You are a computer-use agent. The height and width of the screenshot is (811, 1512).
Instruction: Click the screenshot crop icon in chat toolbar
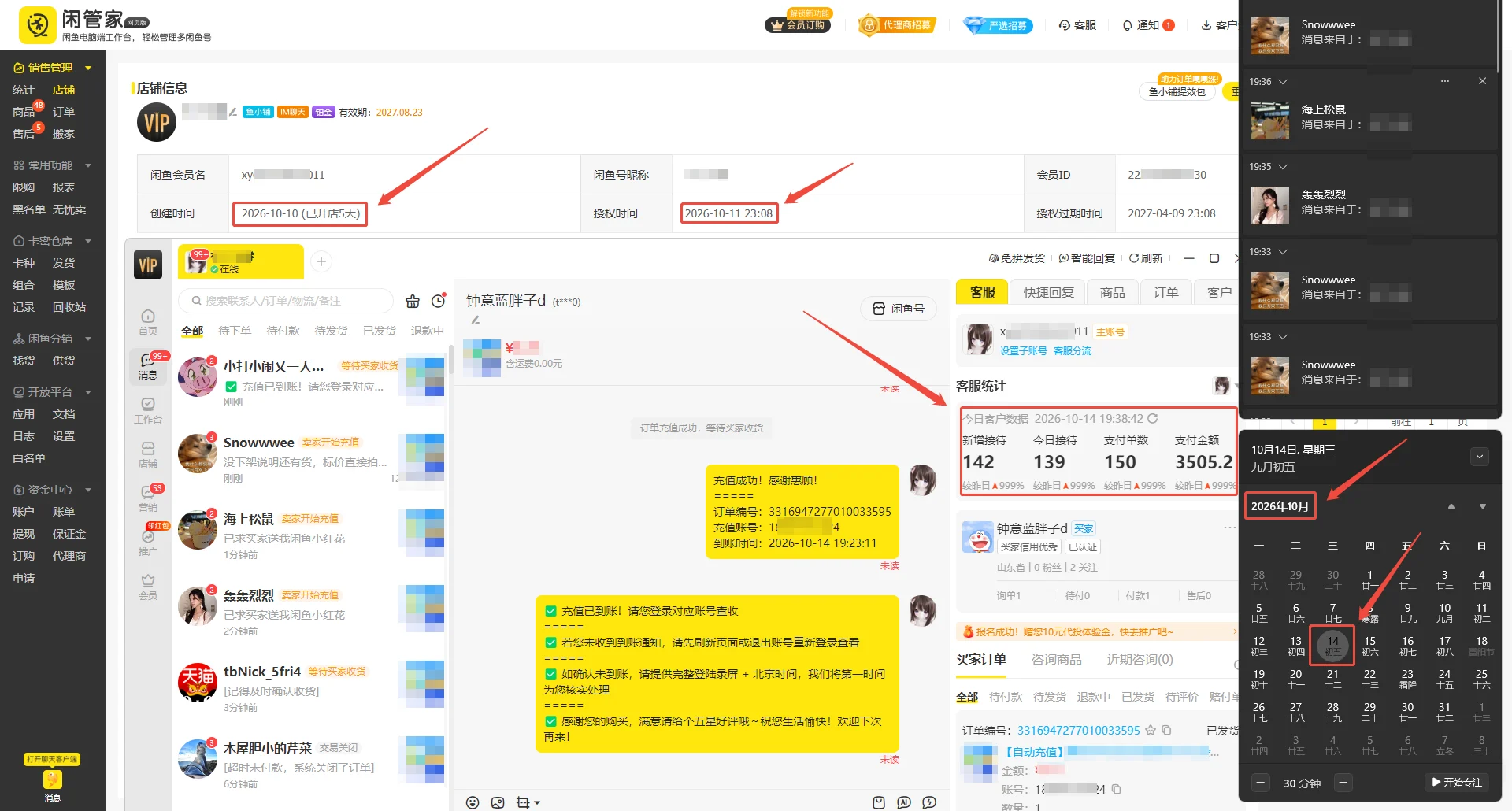coord(523,802)
